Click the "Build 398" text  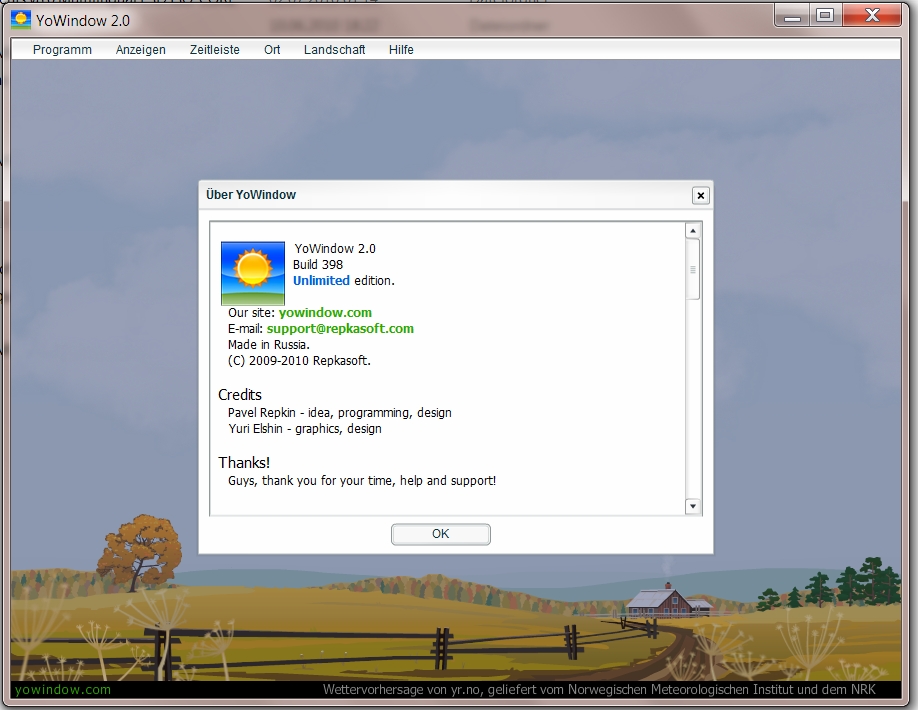318,265
